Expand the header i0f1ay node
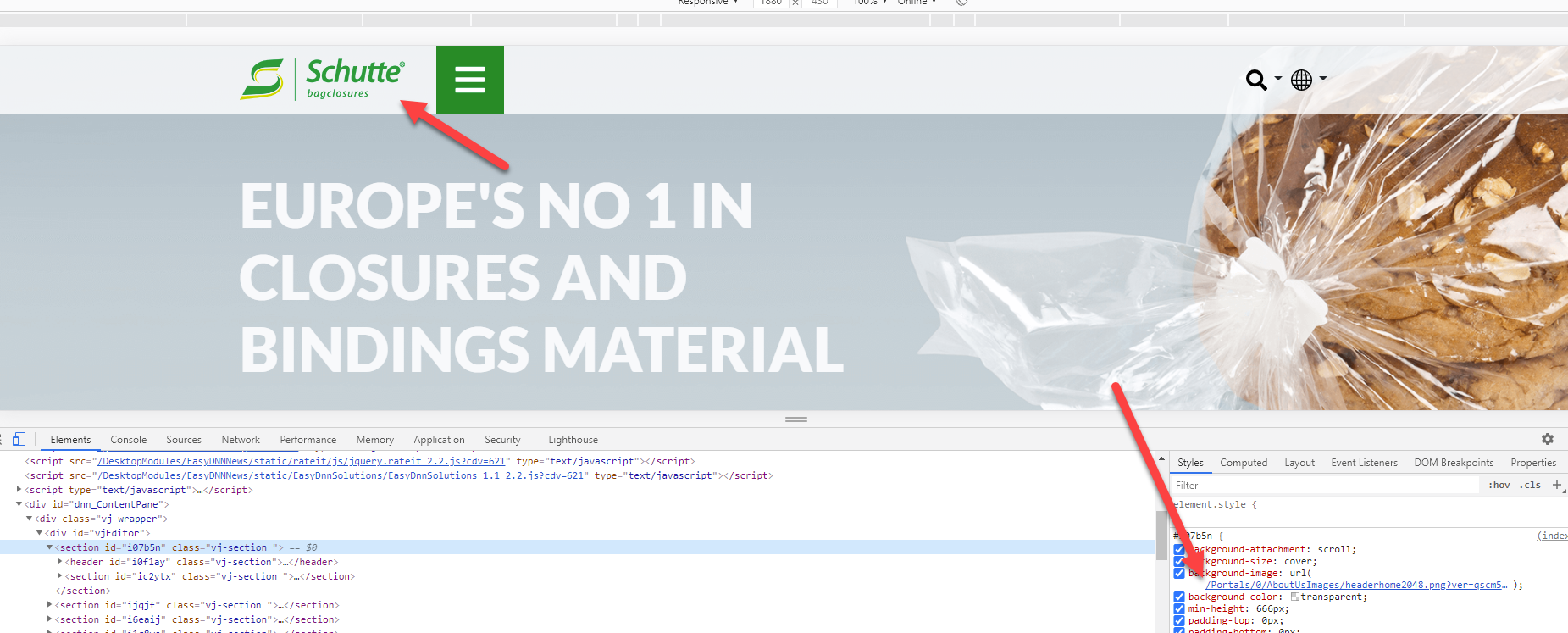The width and height of the screenshot is (1568, 633). pyautogui.click(x=59, y=561)
